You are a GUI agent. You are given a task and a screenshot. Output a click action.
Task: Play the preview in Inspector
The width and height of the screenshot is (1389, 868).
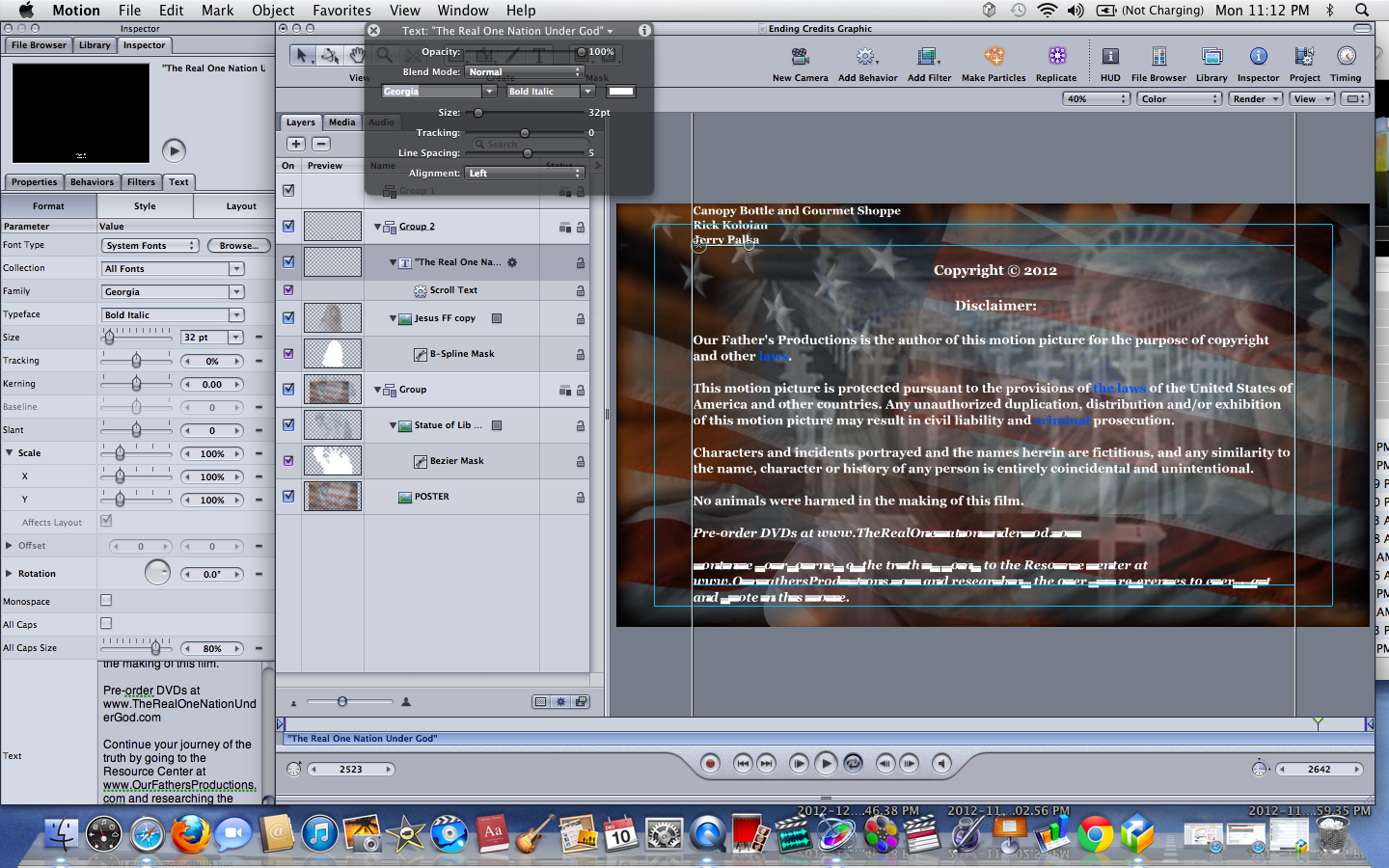coord(174,150)
